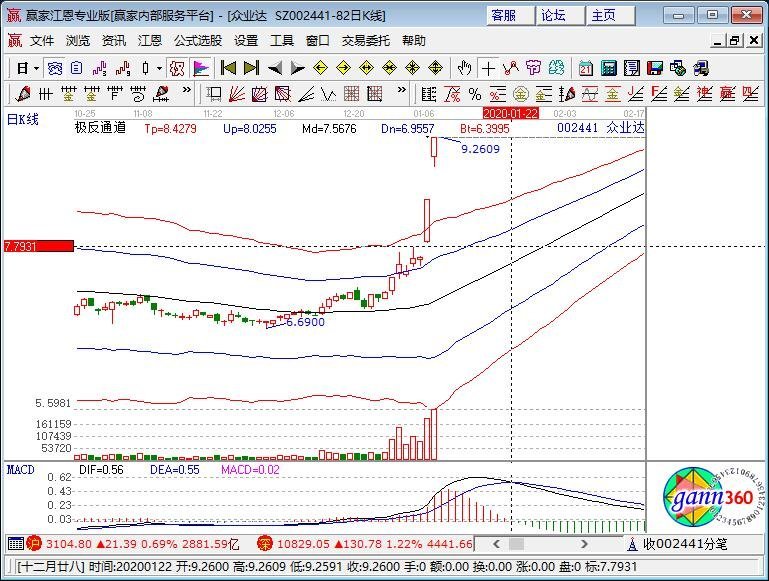Image resolution: width=769 pixels, height=581 pixels.
Task: Click the clipboard document icon
Action: click(77, 68)
